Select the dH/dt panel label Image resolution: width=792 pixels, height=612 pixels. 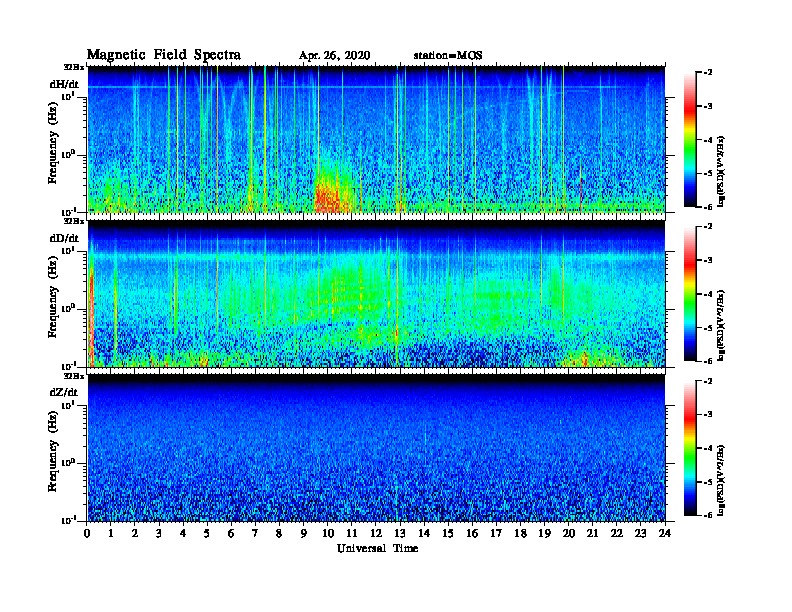point(64,85)
